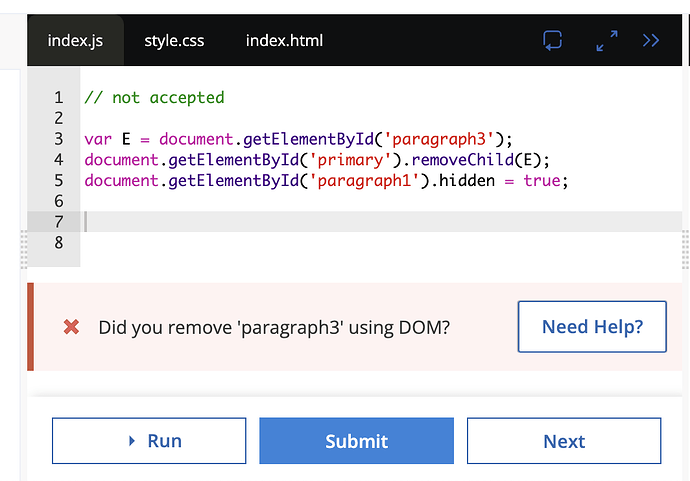Click the red X error icon
This screenshot has width=690, height=481.
71,327
